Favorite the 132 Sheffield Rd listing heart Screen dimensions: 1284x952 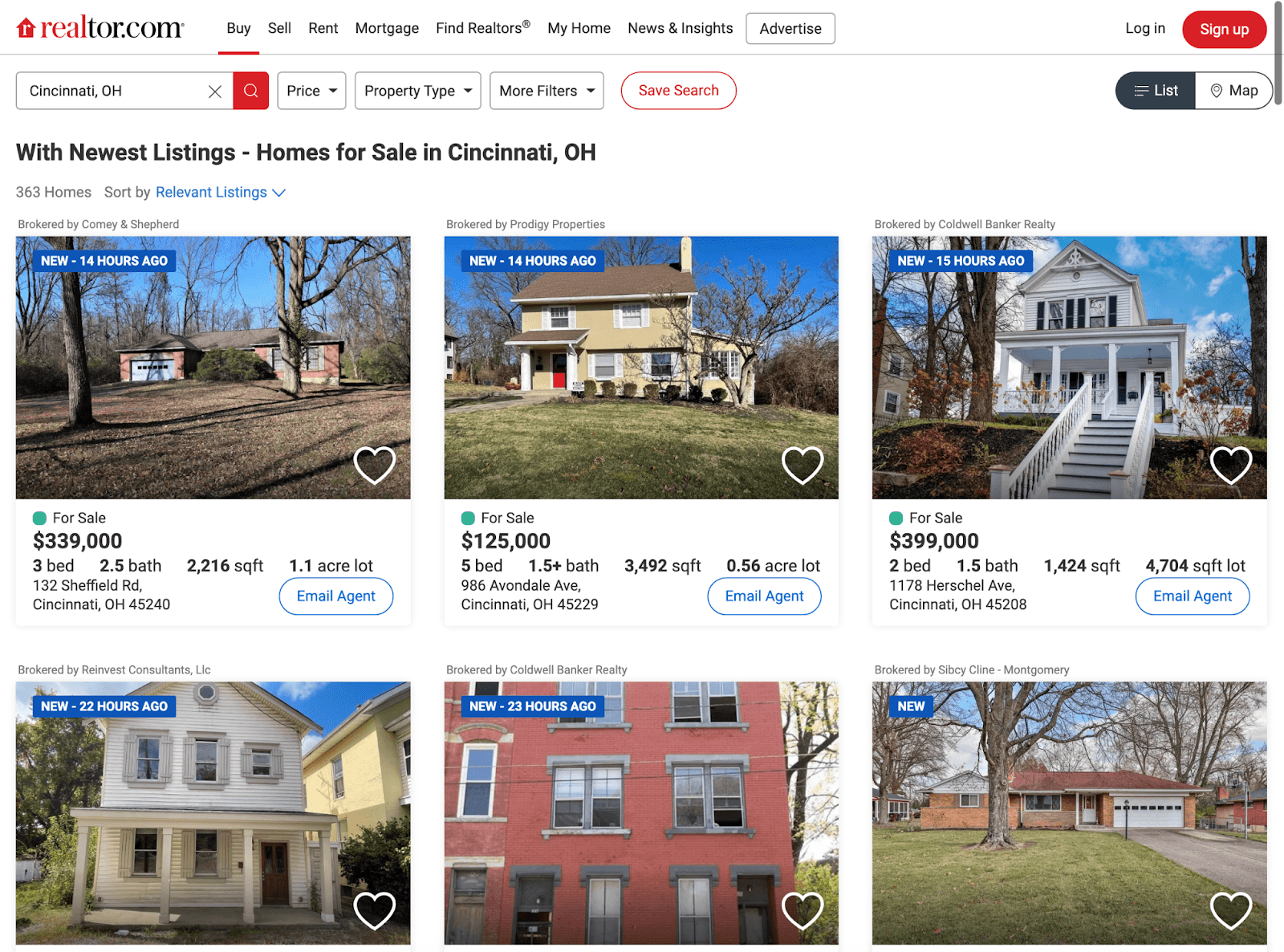click(x=375, y=465)
